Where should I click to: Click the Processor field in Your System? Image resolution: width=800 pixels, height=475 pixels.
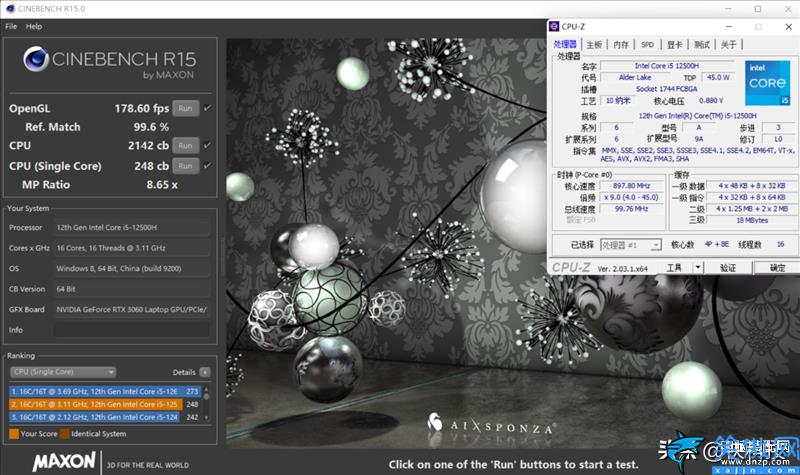click(132, 228)
